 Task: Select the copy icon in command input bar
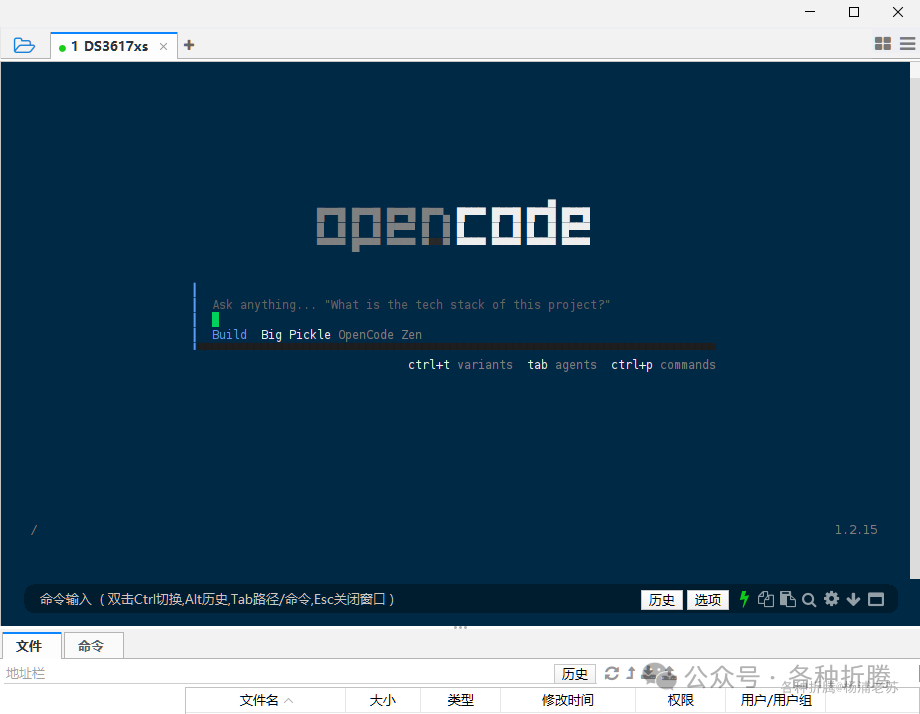click(766, 599)
